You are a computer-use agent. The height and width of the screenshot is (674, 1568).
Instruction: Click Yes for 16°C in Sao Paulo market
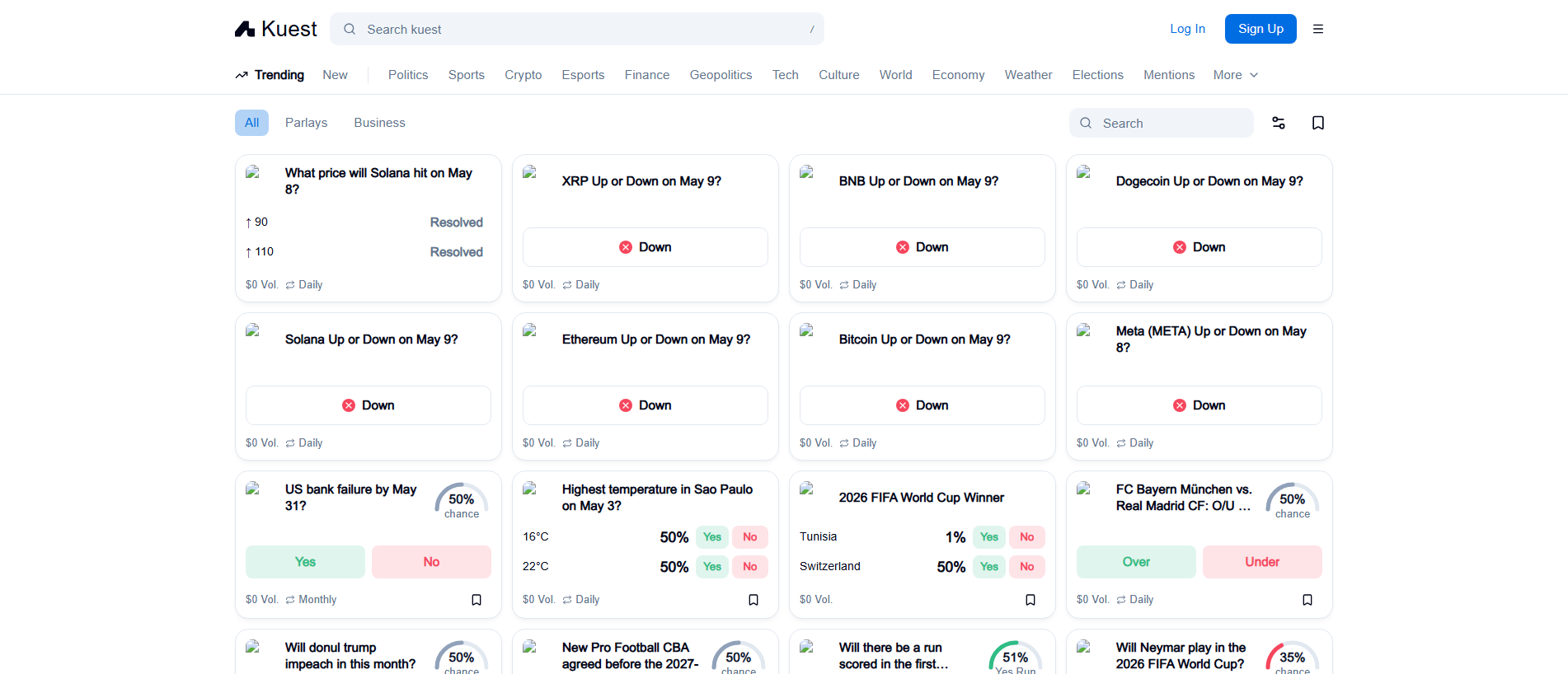pos(712,537)
